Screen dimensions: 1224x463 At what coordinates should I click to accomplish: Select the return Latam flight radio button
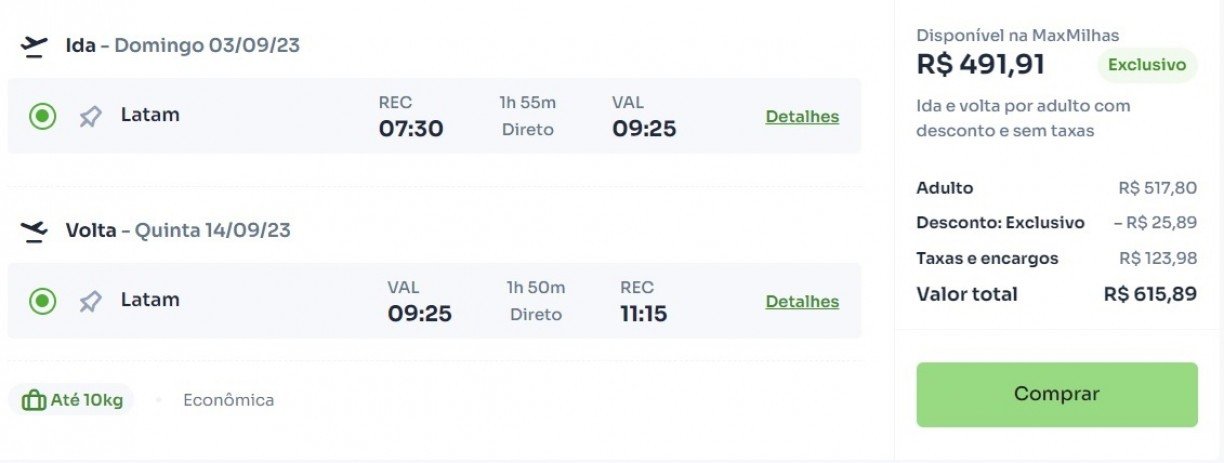42,301
